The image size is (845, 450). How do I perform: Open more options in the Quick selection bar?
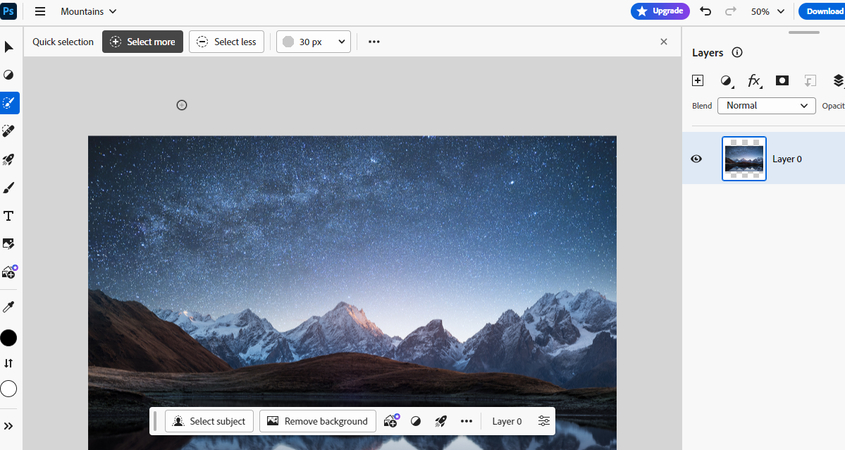(374, 41)
